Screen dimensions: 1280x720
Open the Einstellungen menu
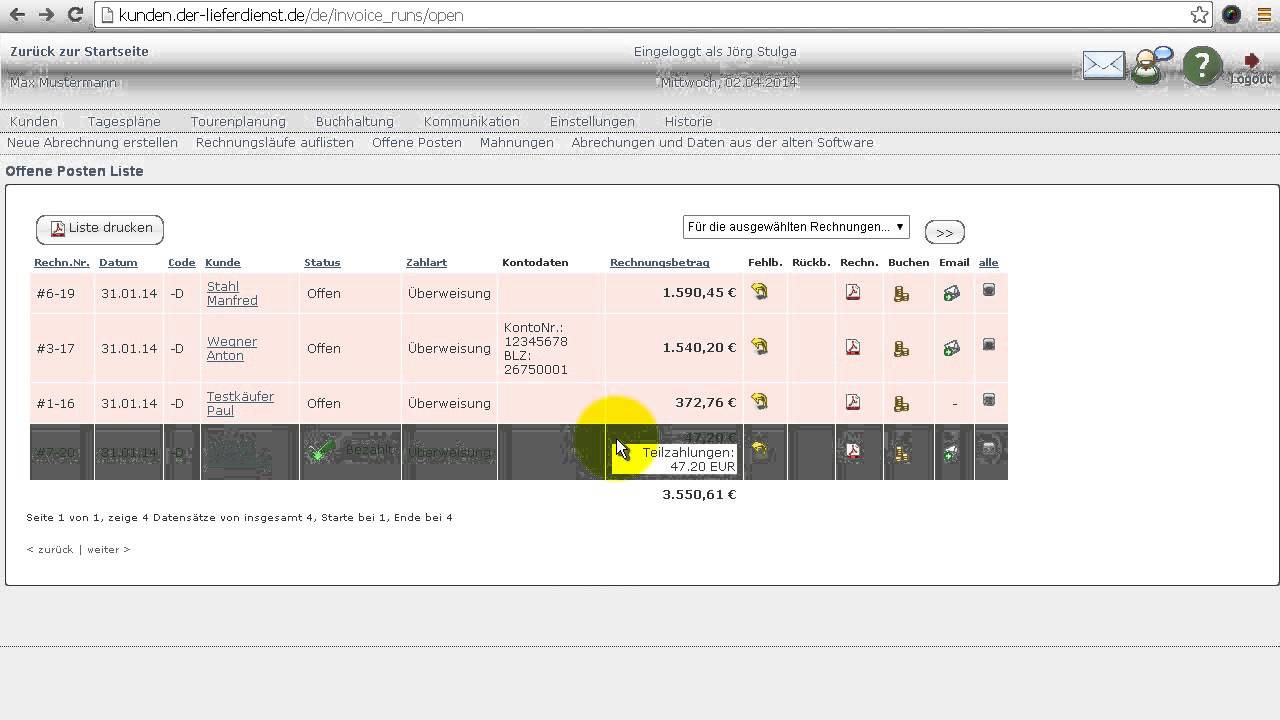pyautogui.click(x=592, y=121)
